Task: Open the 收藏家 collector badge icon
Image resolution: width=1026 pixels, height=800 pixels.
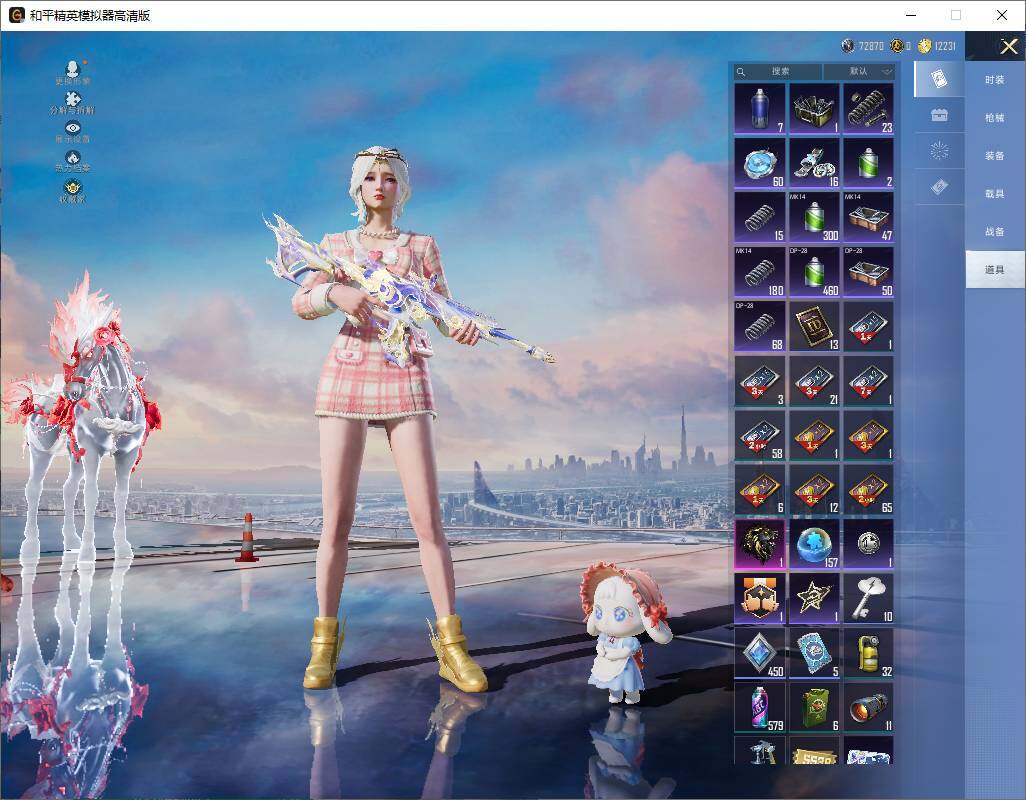Action: [73, 190]
